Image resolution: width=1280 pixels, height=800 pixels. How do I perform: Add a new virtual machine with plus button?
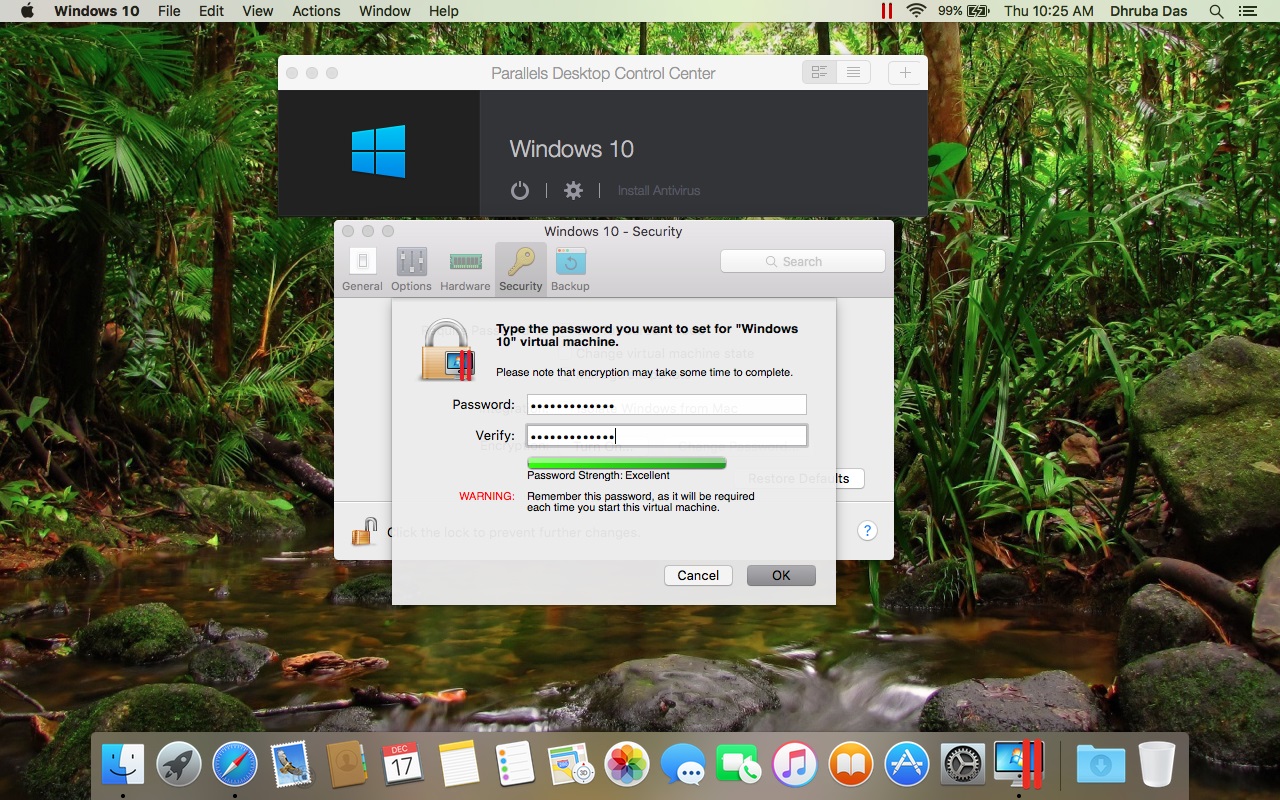pos(905,73)
